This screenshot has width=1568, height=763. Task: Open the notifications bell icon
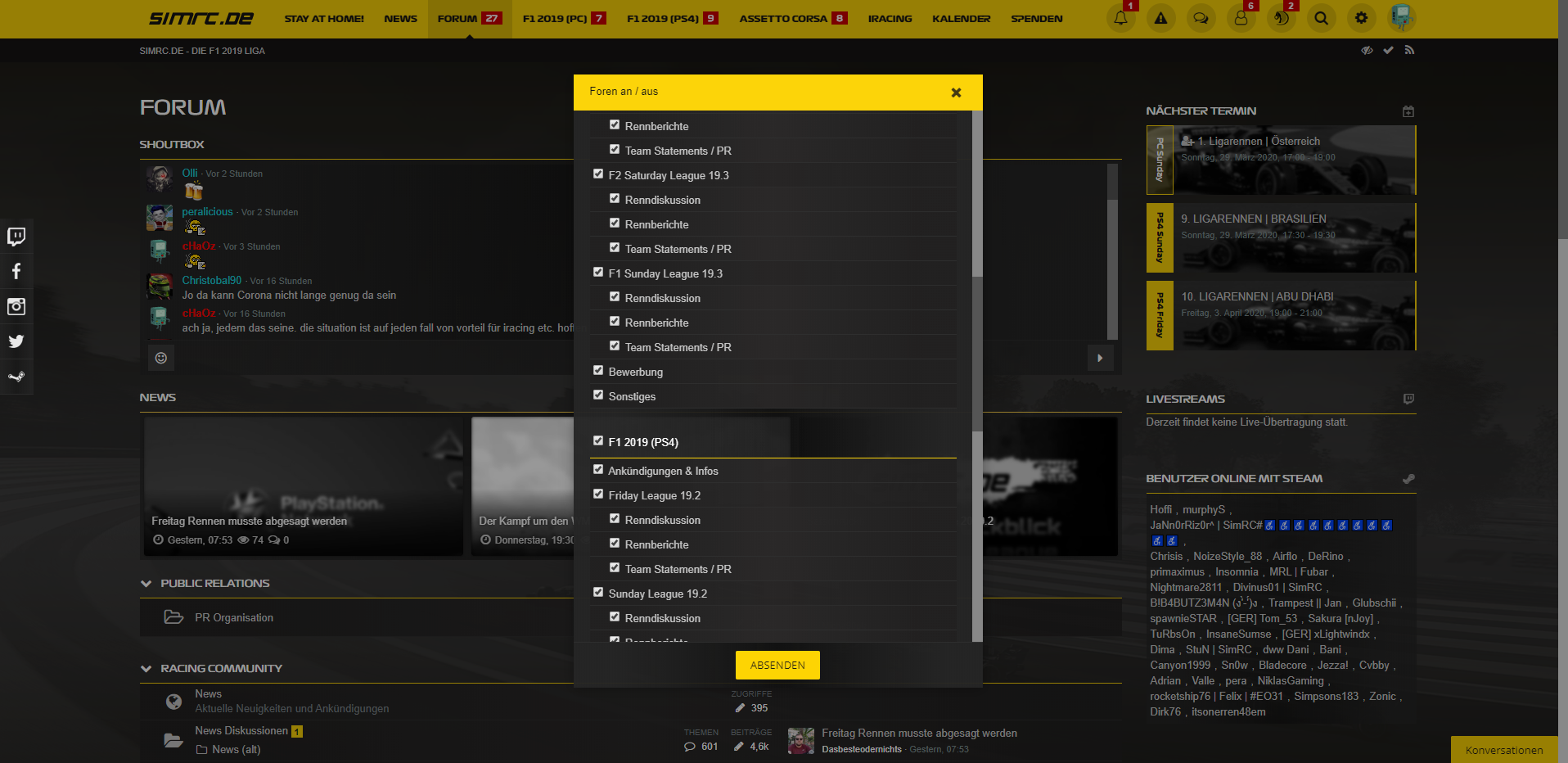1120,18
